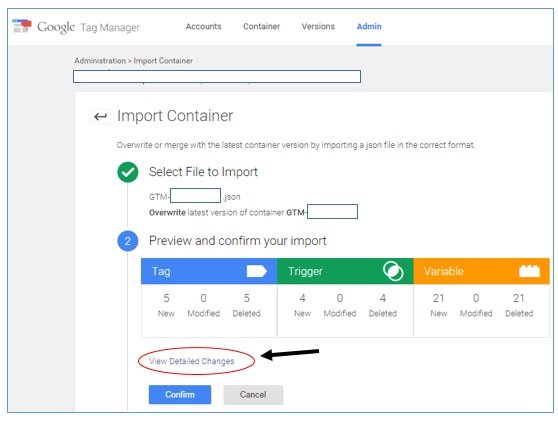Click the back arrow beside Import Container
The width and height of the screenshot is (558, 422).
click(100, 116)
